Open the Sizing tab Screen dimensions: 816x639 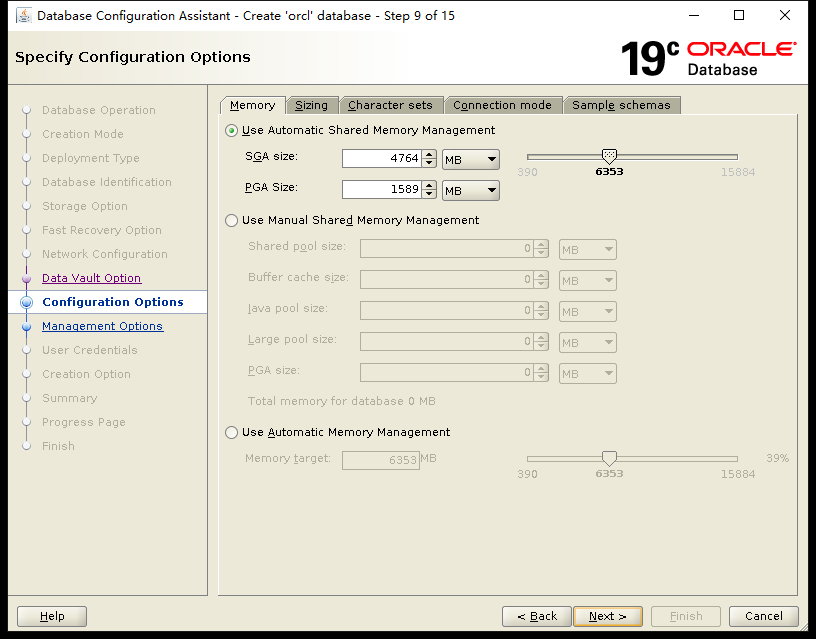tap(311, 105)
